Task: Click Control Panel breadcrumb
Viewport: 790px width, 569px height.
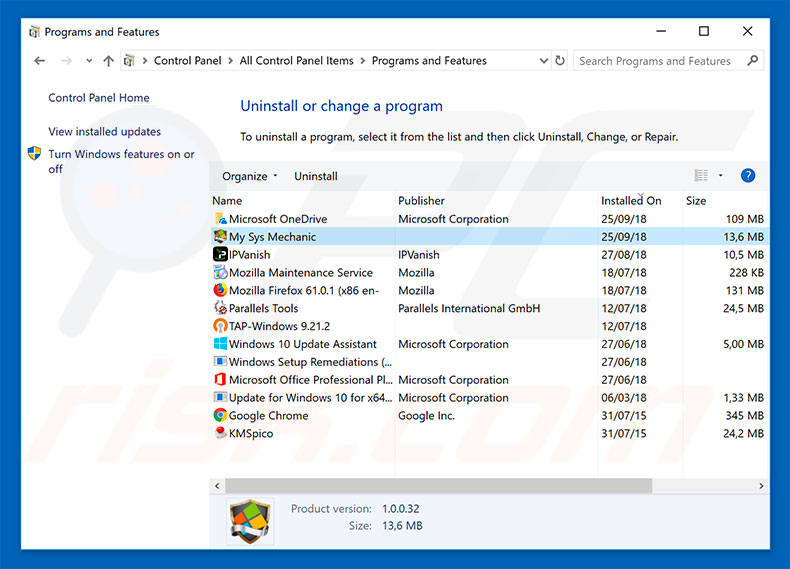Action: pos(187,60)
